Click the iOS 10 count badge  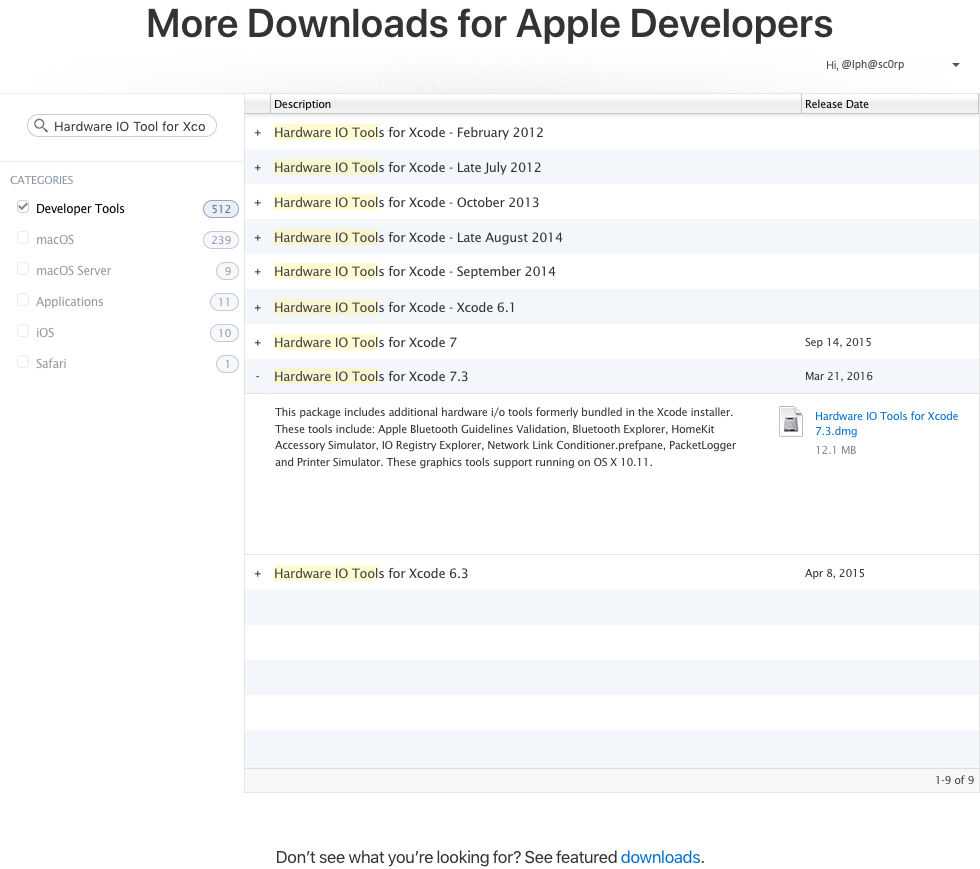pyautogui.click(x=224, y=333)
